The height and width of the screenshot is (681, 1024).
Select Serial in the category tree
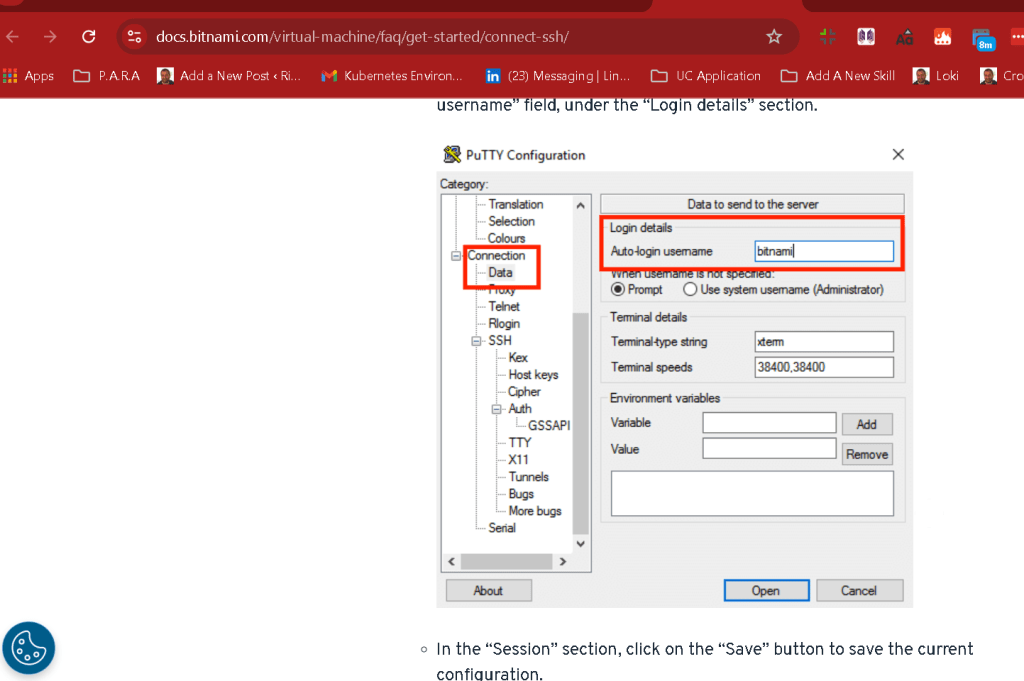coord(502,528)
